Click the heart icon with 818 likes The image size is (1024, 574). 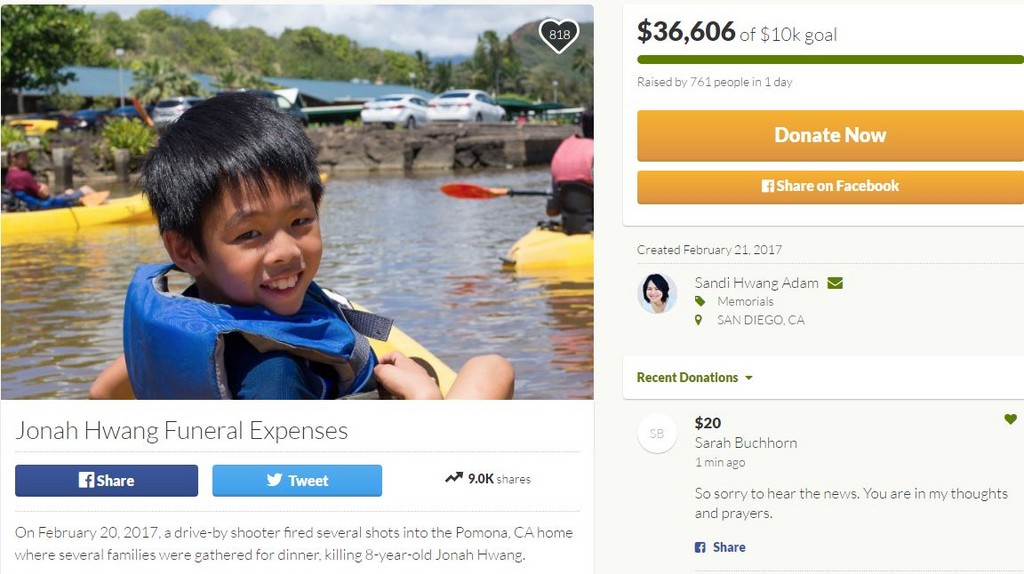click(559, 36)
